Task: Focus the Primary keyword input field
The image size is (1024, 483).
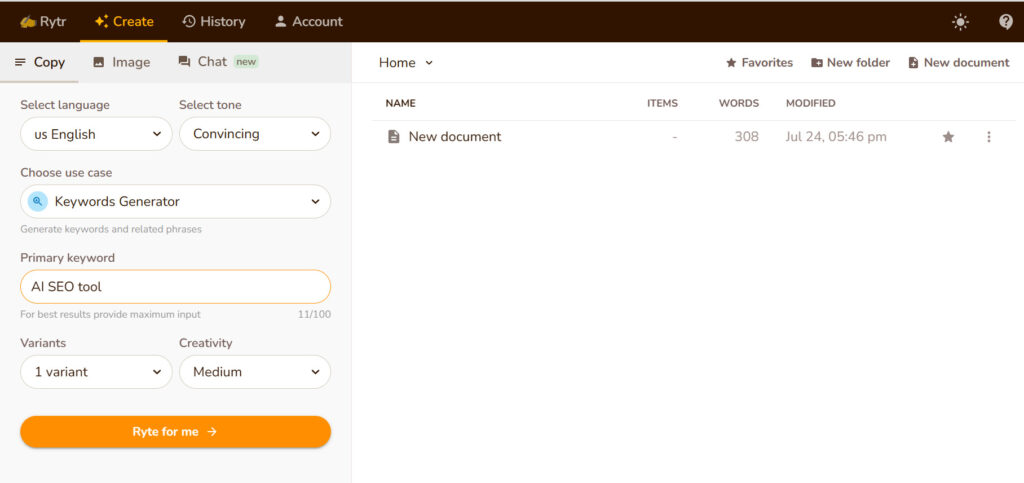Action: click(x=175, y=287)
